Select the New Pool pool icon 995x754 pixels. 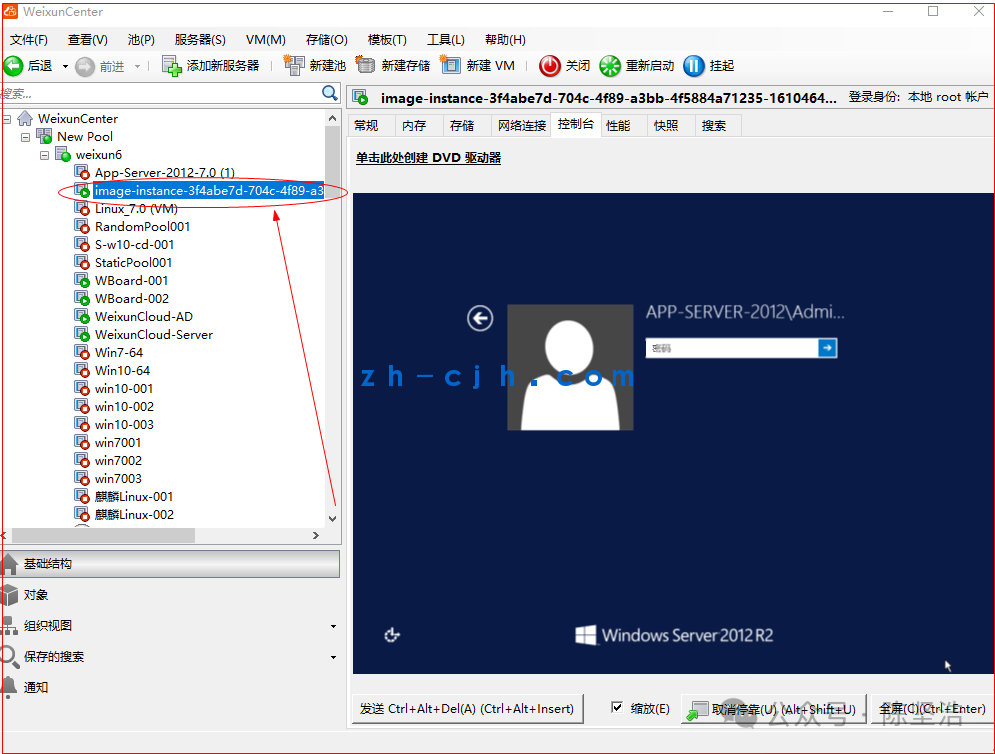[44, 136]
